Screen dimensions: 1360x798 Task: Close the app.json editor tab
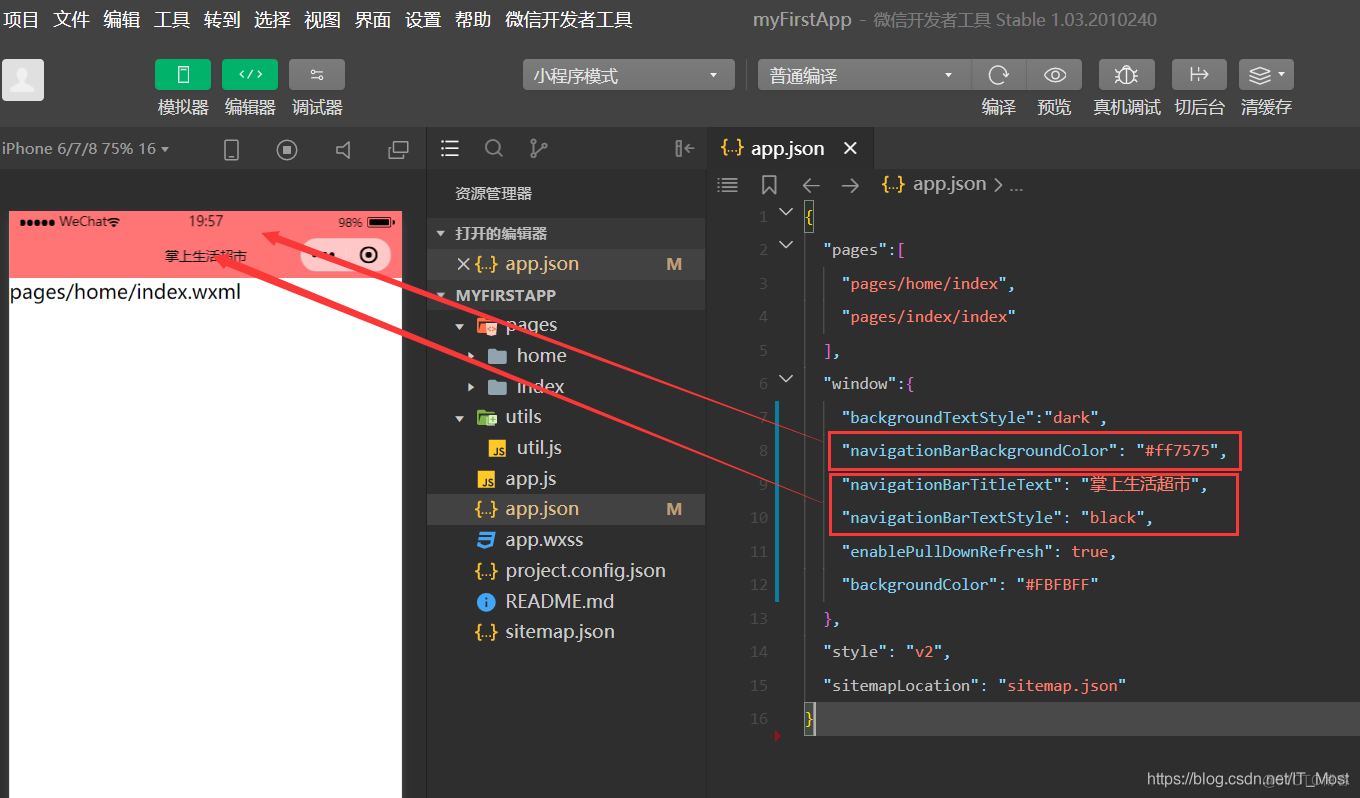(850, 148)
